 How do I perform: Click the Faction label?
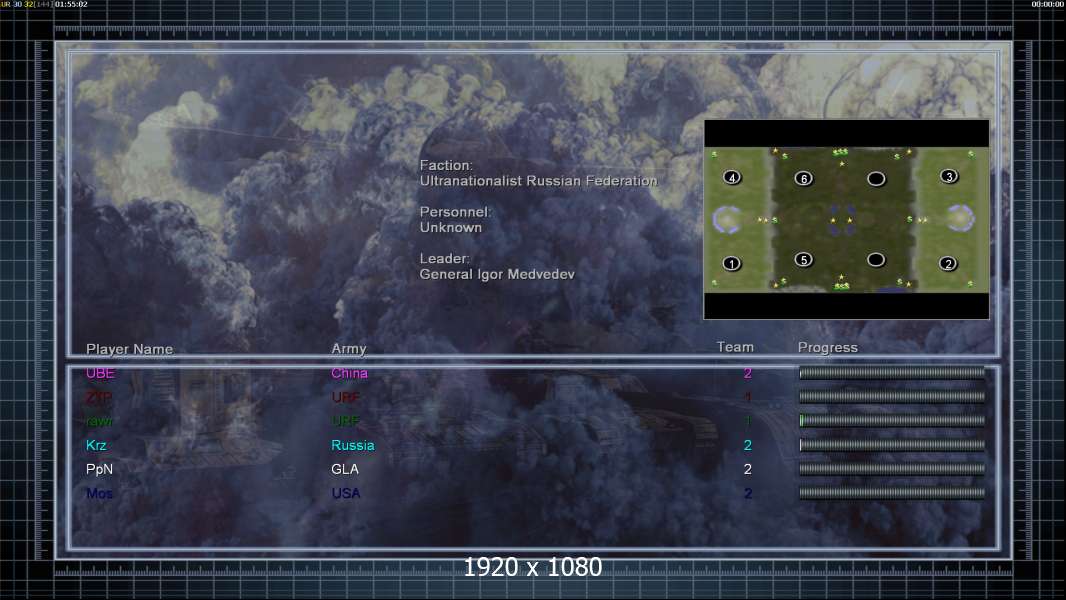pos(446,165)
